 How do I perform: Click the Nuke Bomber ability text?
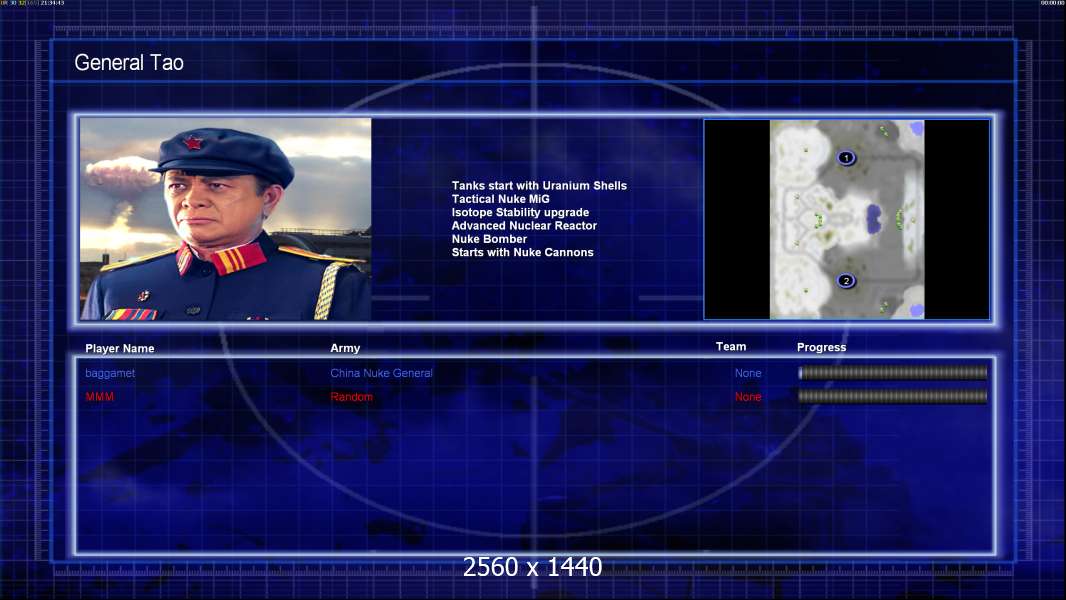[x=489, y=239]
